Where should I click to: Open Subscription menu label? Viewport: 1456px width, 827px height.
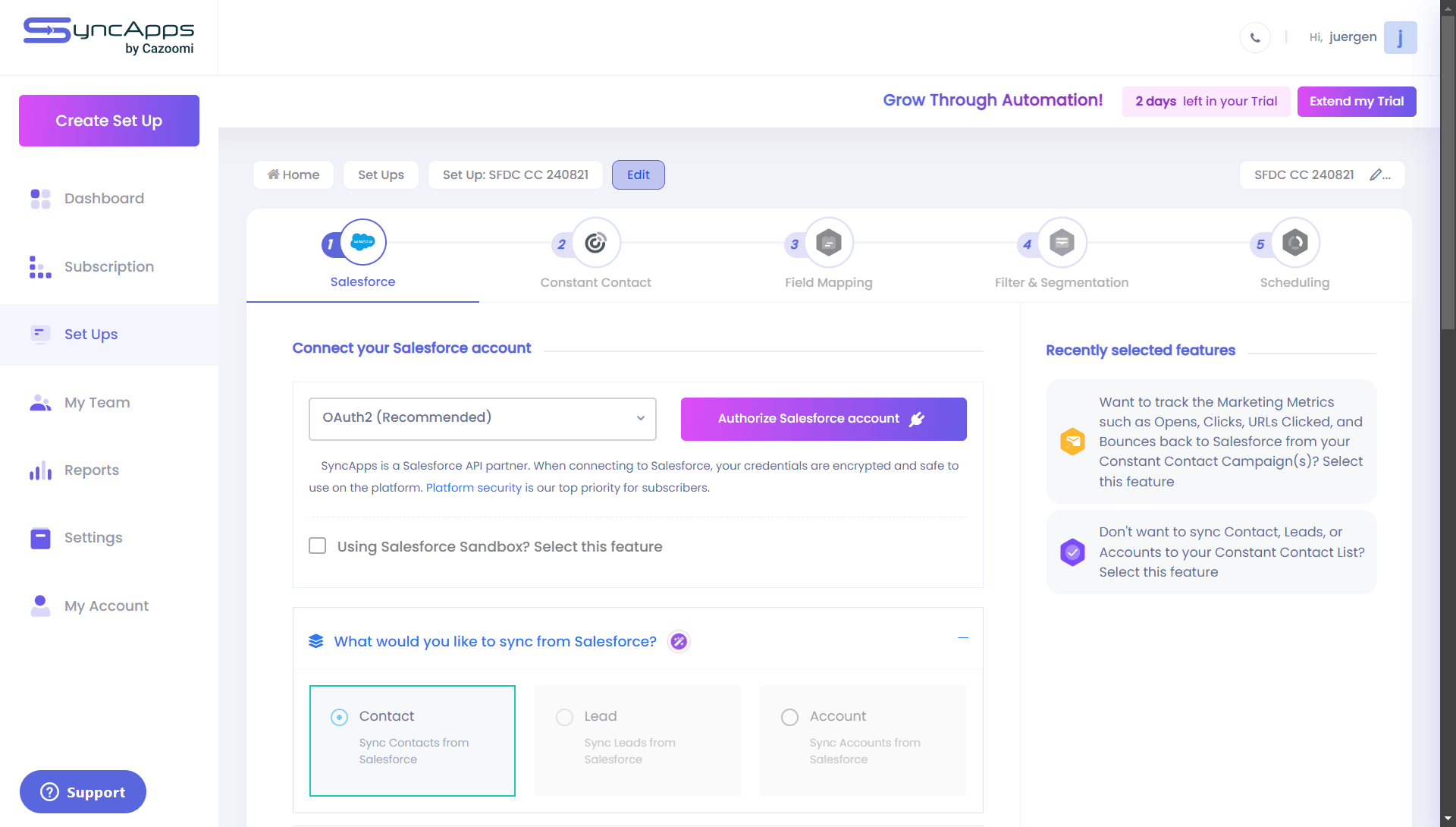point(109,267)
